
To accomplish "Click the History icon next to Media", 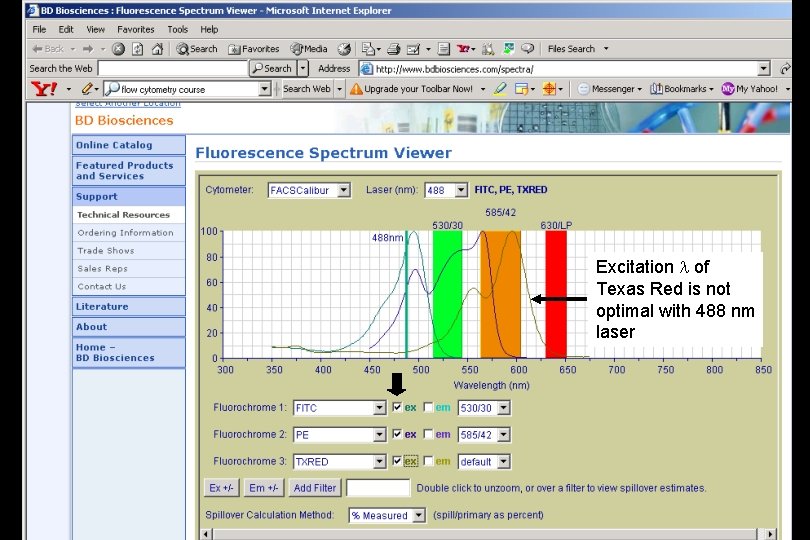I will [344, 49].
